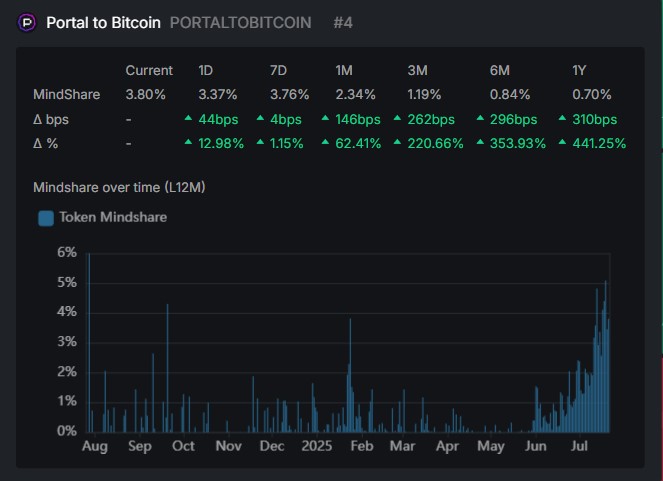Click the #4 rank label

click(x=343, y=23)
